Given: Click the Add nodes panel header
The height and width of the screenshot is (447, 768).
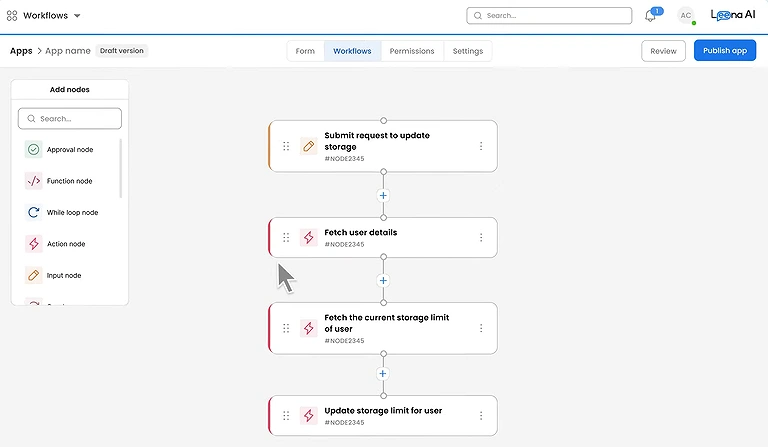Looking at the screenshot, I should [x=70, y=90].
